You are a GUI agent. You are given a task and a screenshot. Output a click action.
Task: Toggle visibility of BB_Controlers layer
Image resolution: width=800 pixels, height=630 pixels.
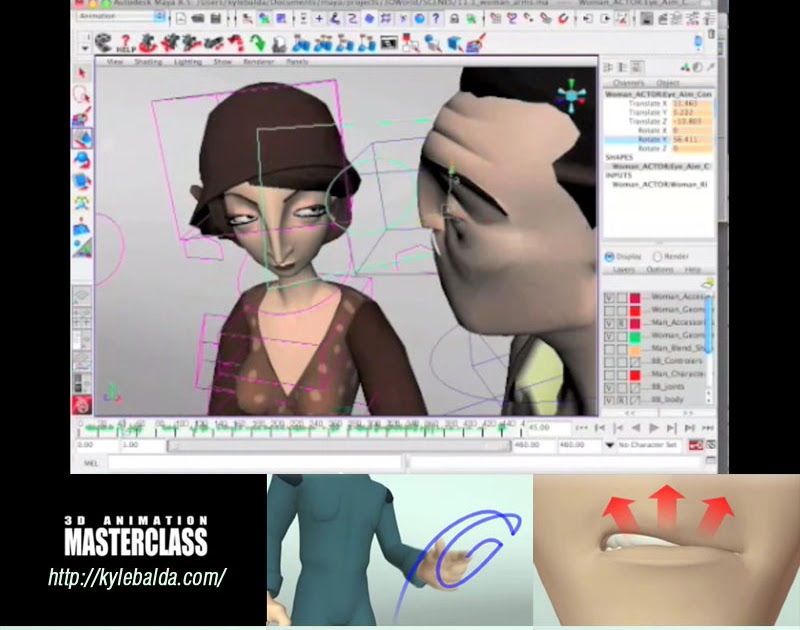click(609, 362)
